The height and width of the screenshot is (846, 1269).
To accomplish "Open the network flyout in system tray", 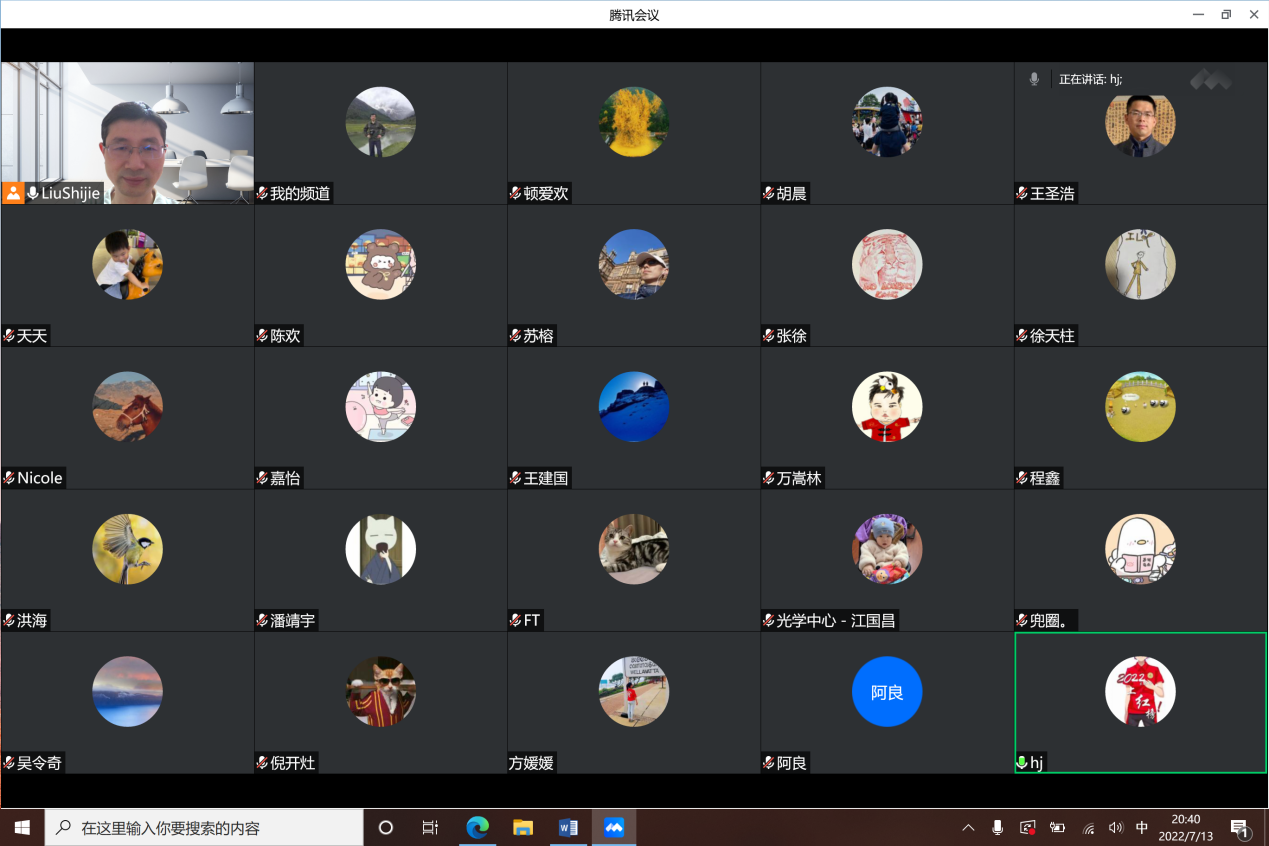I will (x=1088, y=828).
